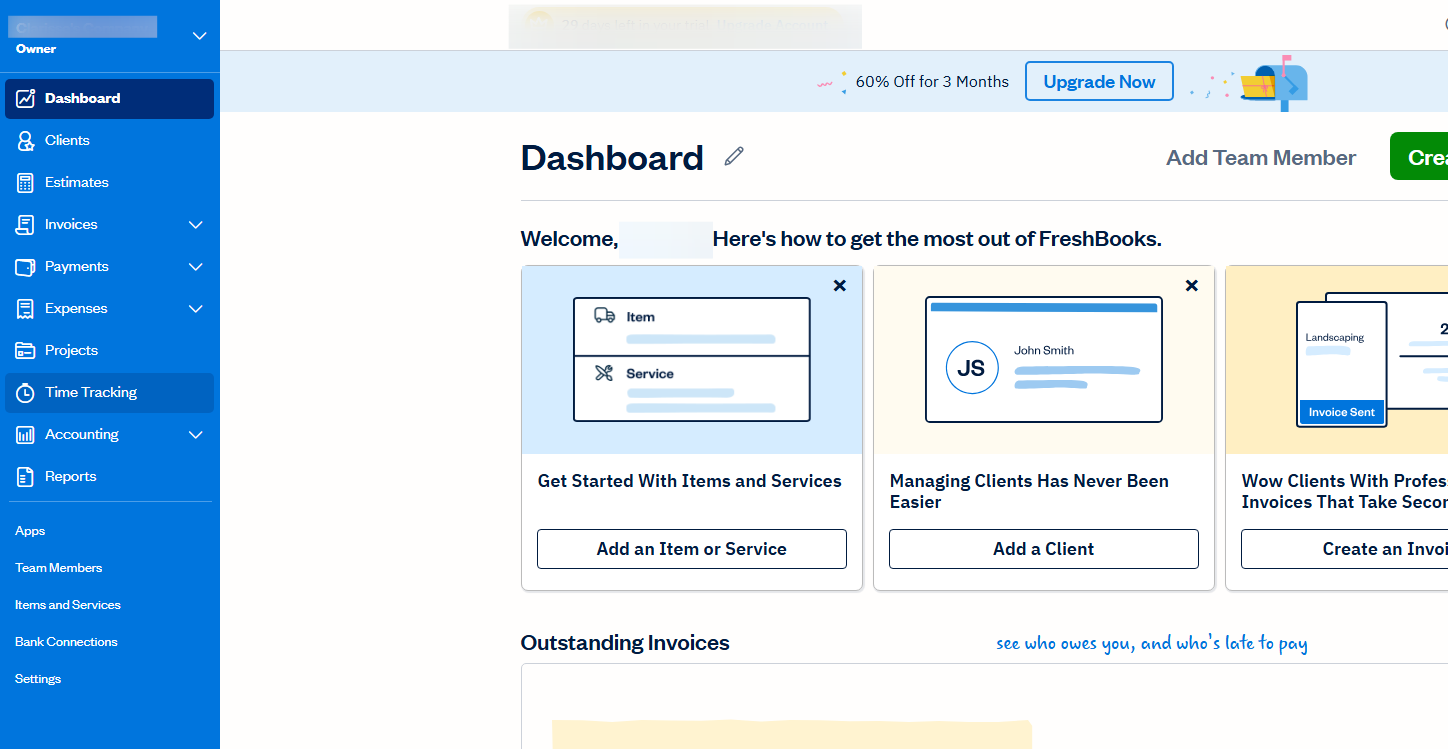Navigate to Reports in the sidebar
Image resolution: width=1448 pixels, height=749 pixels.
point(110,476)
